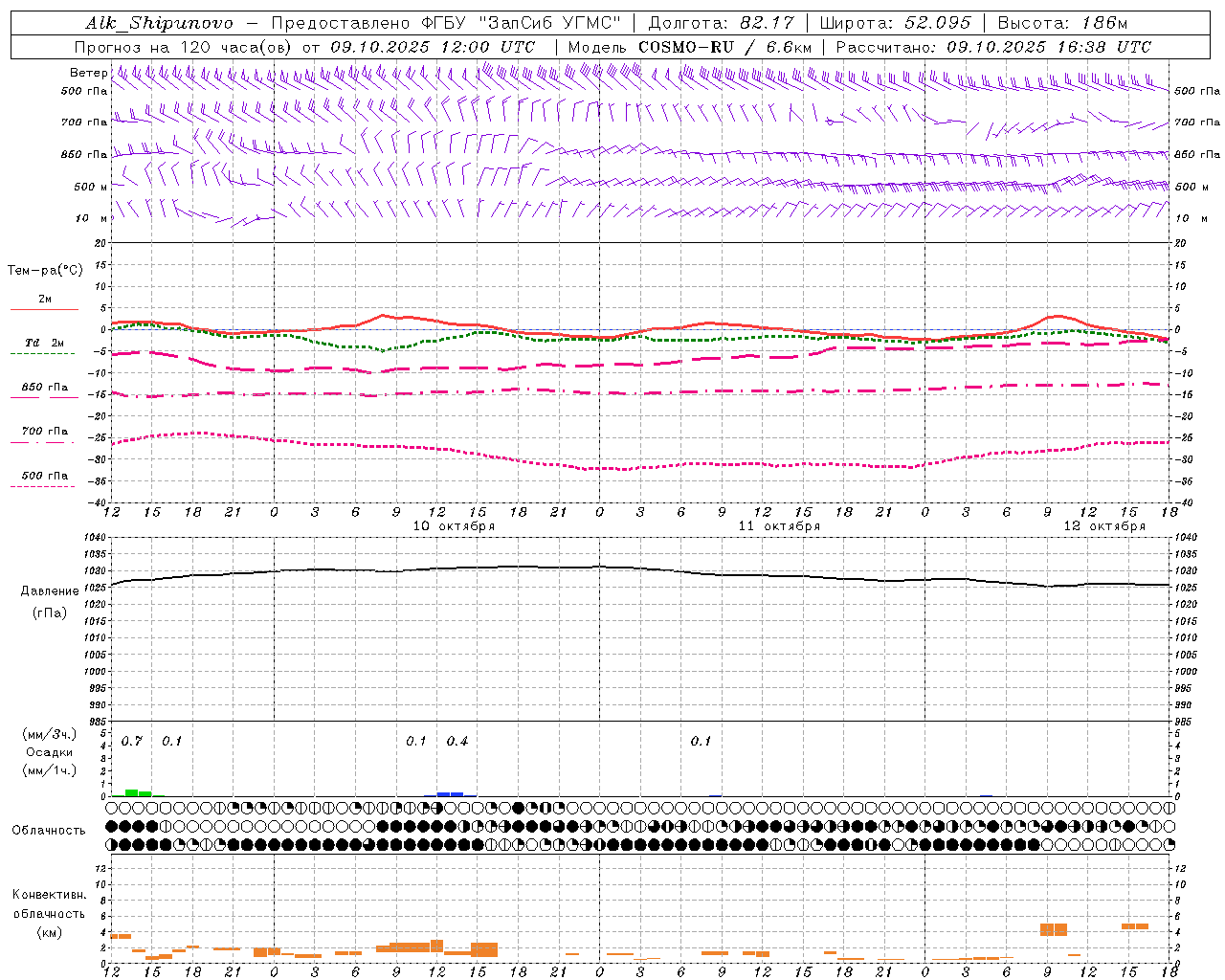Click the forecast start time 09.10.2025 12:00 UTC

[433, 47]
